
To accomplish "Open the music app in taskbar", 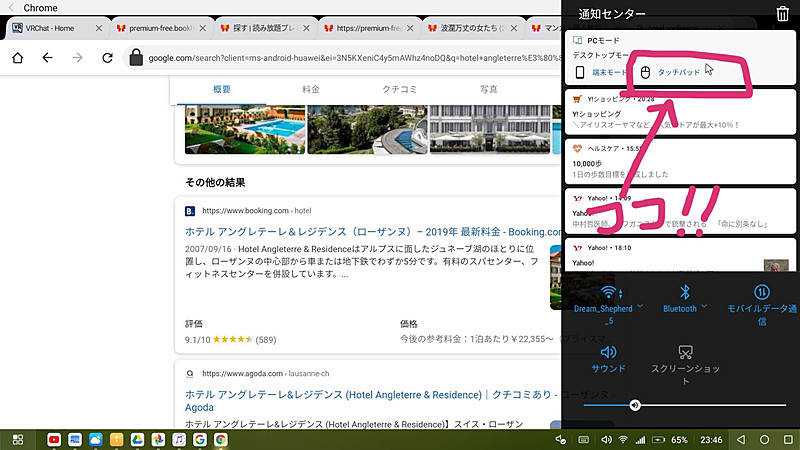I will [179, 440].
